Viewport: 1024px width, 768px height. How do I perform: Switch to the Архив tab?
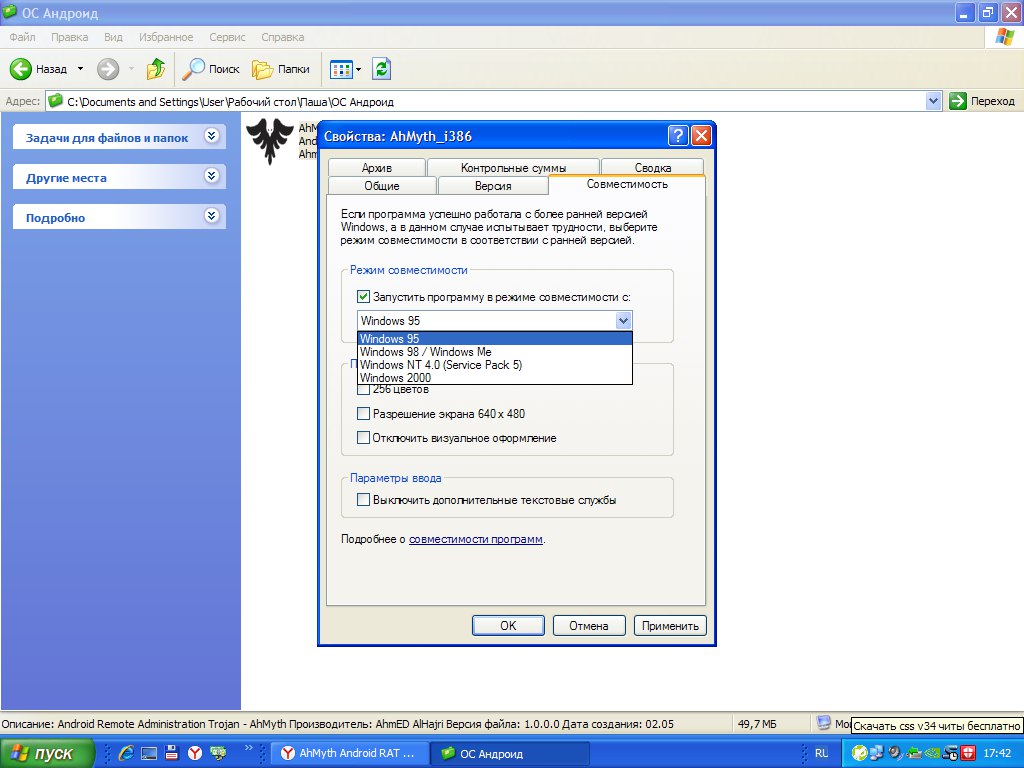pyautogui.click(x=377, y=167)
